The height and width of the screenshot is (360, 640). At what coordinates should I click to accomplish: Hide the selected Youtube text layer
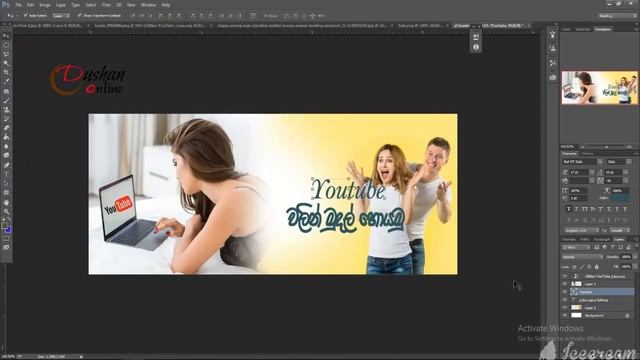565,292
